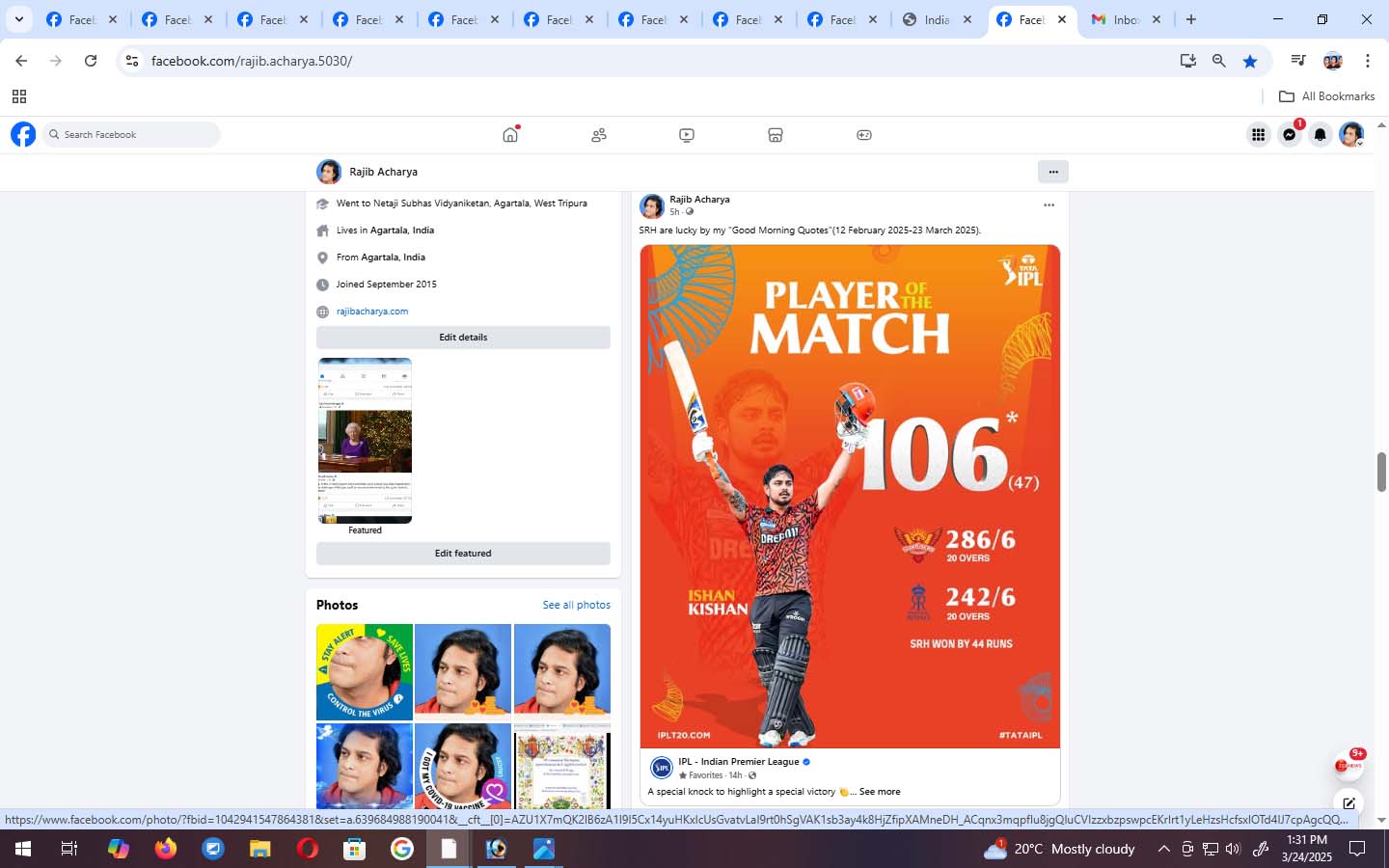Open Windows notification center
1389x868 pixels.
coord(1357,849)
